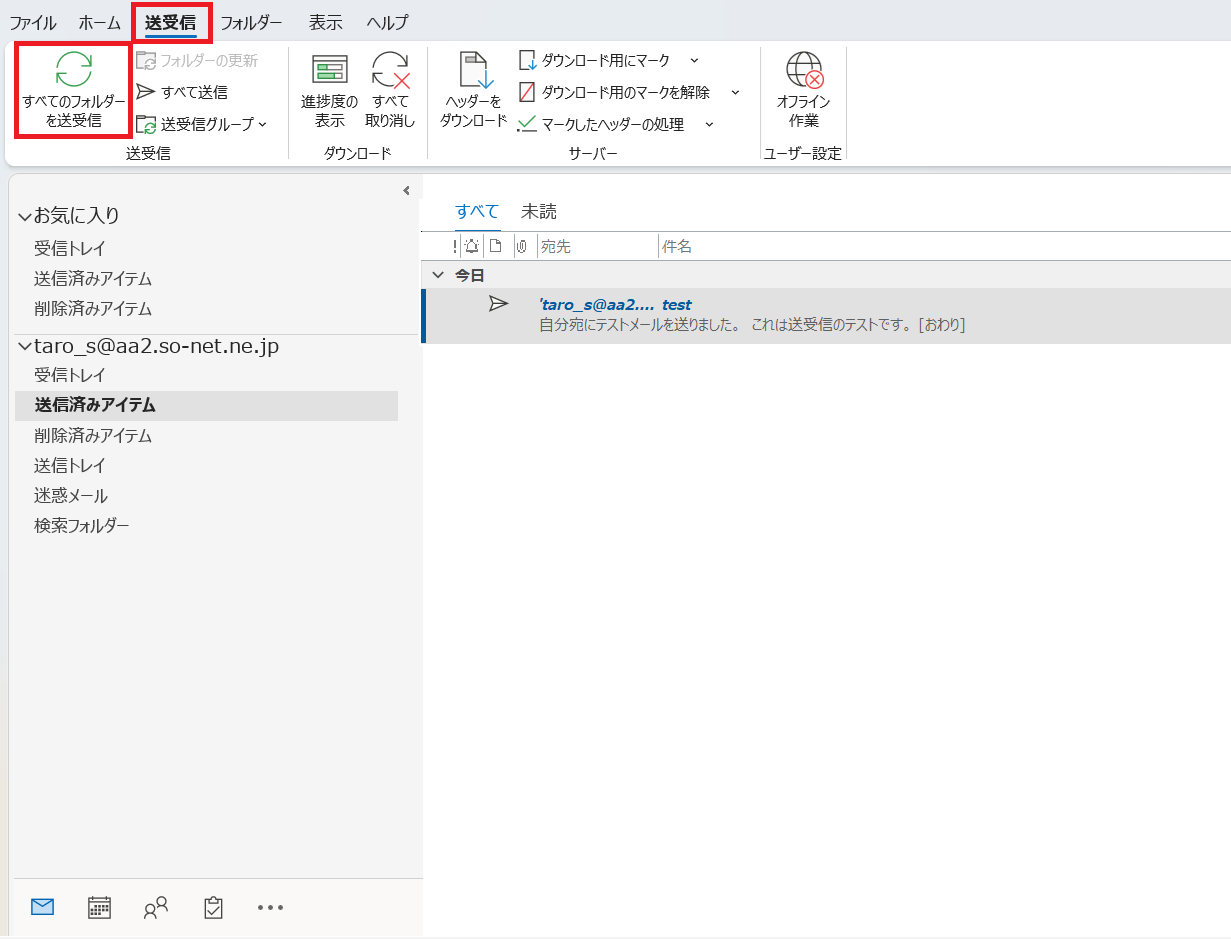Expand 送受信グループ dropdown
The width and height of the screenshot is (1231, 939).
262,125
